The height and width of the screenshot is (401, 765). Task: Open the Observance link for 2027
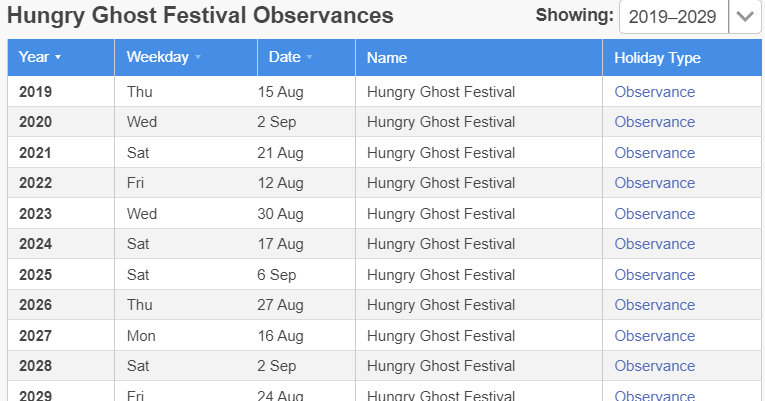654,336
